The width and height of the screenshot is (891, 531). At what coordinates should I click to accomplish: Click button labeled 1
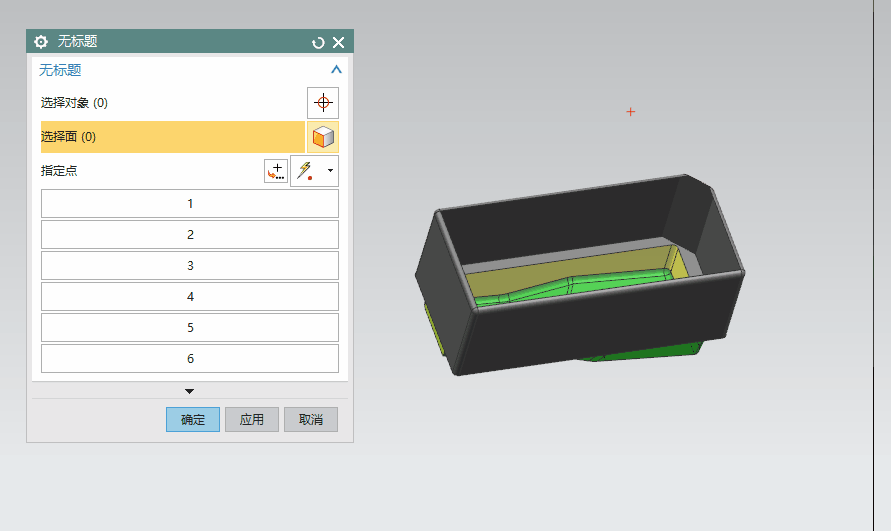[190, 204]
